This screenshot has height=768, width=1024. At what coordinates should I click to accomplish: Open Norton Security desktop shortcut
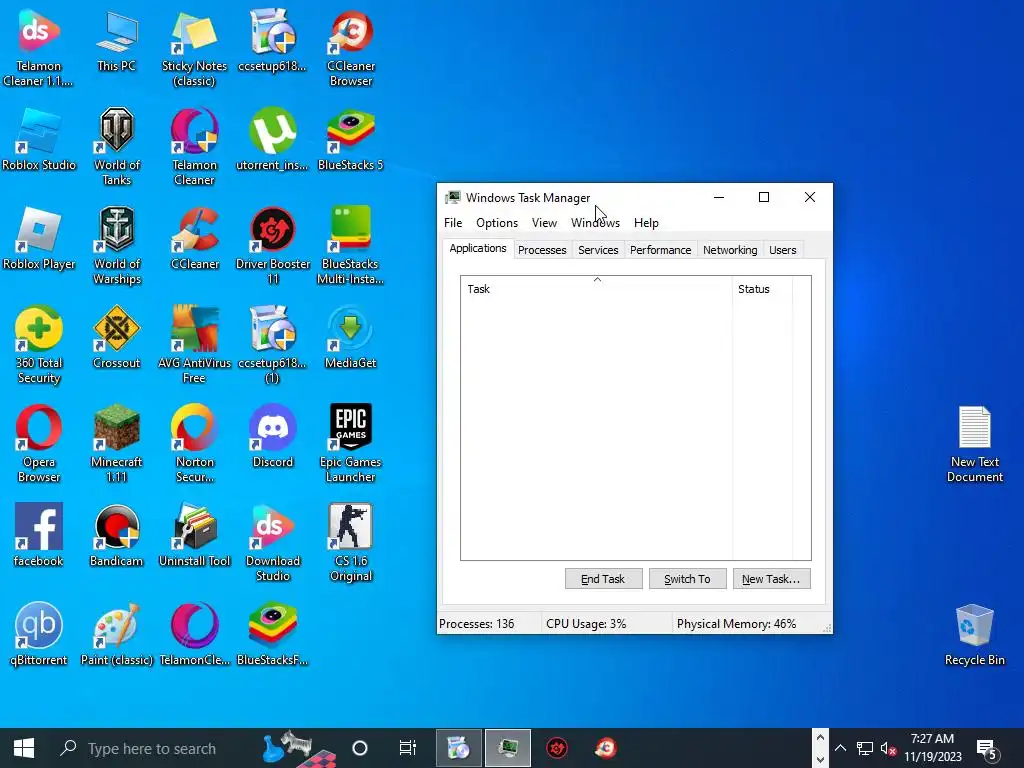pos(195,443)
